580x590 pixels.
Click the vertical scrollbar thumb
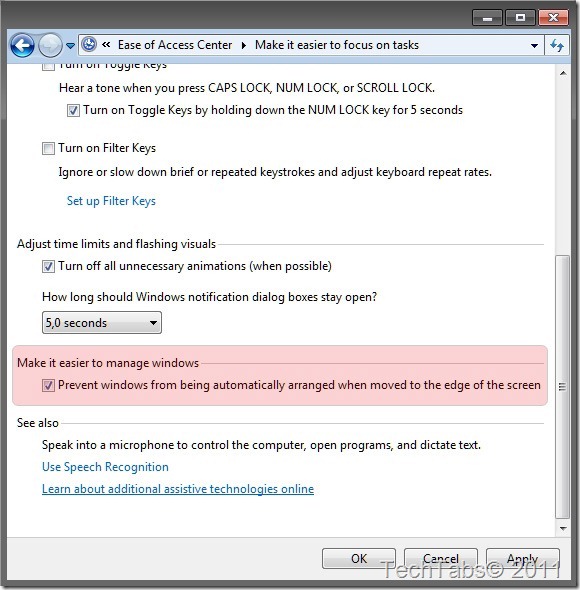tap(563, 387)
